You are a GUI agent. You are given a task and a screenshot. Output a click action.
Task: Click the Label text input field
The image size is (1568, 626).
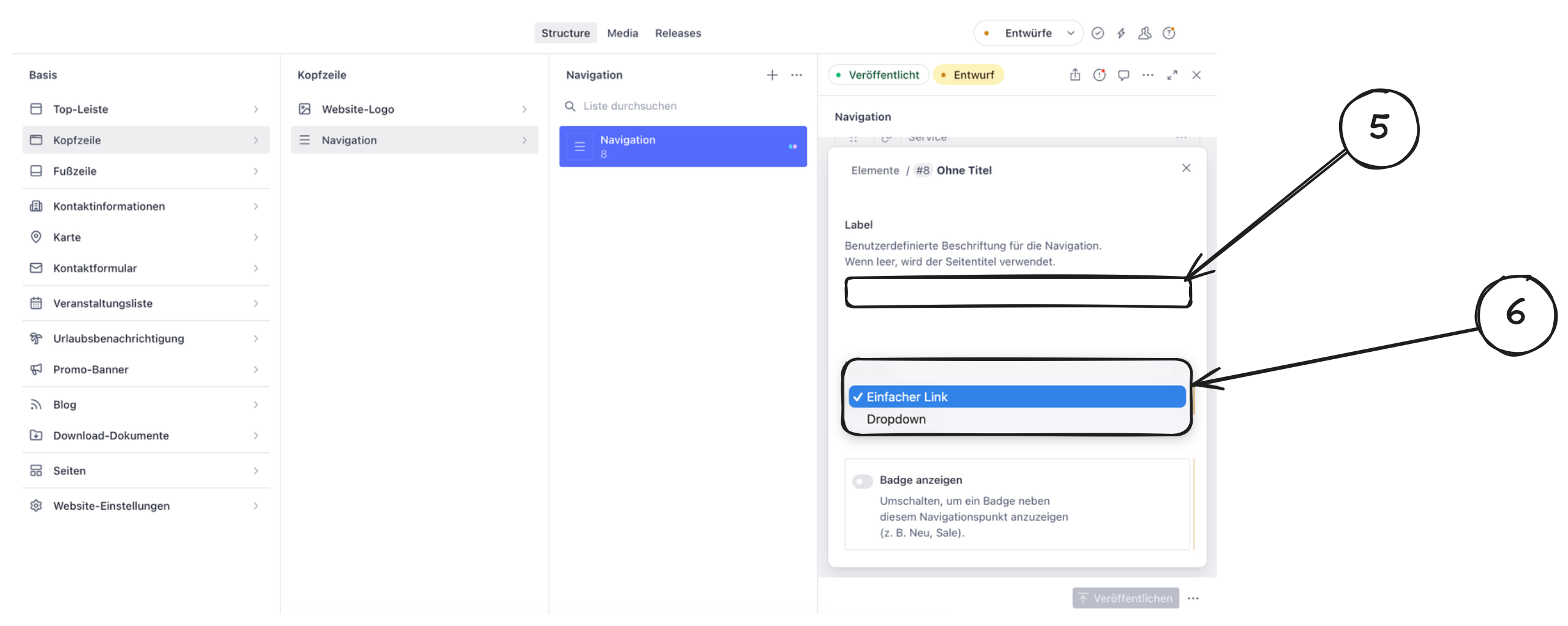1018,292
